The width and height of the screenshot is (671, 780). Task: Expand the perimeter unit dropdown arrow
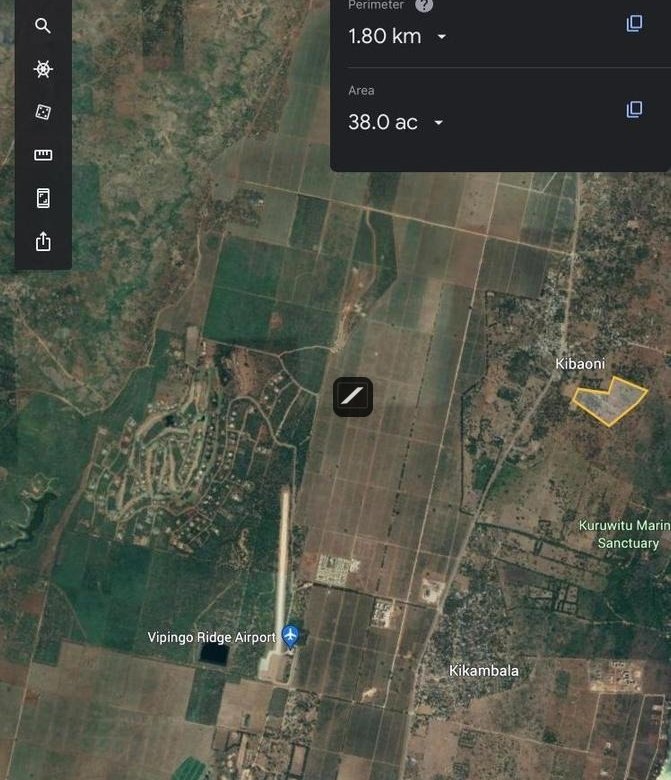pyautogui.click(x=442, y=37)
